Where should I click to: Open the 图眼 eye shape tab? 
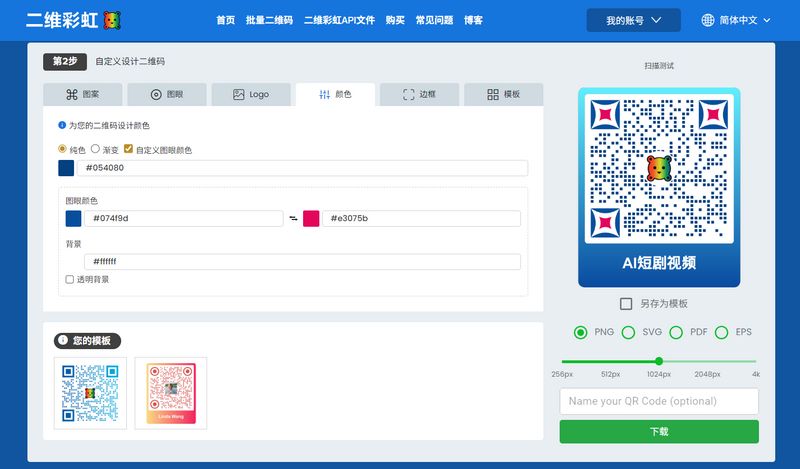[167, 95]
